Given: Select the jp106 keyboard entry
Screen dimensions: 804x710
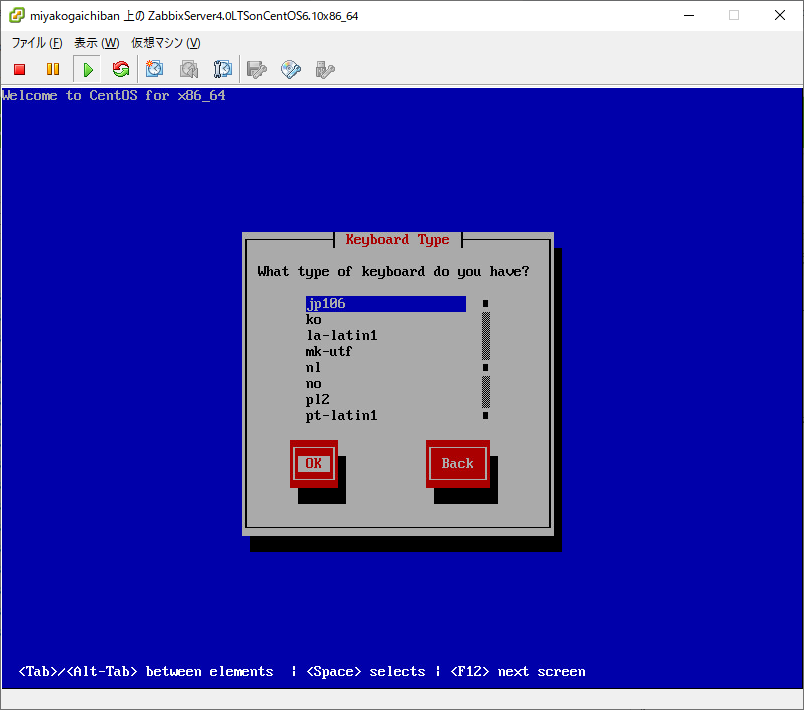Looking at the screenshot, I should pos(386,303).
